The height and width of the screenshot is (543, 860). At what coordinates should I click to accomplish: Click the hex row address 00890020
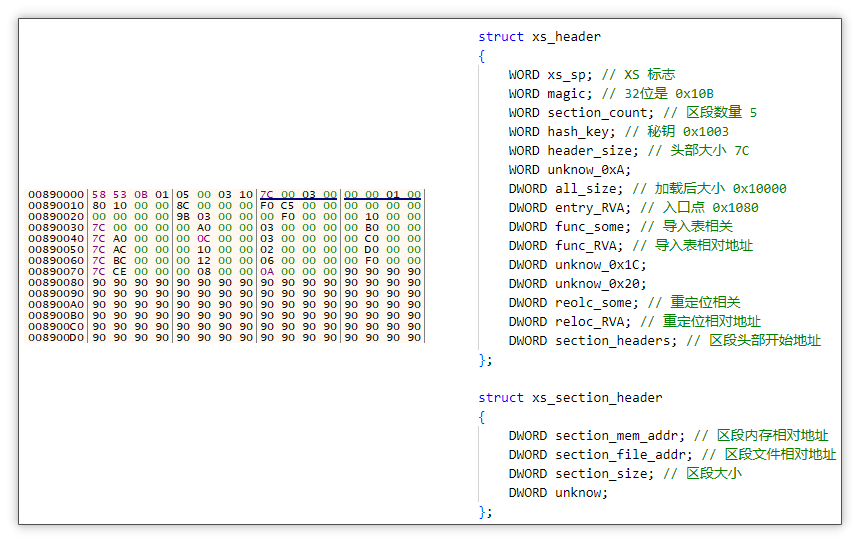pyautogui.click(x=56, y=217)
